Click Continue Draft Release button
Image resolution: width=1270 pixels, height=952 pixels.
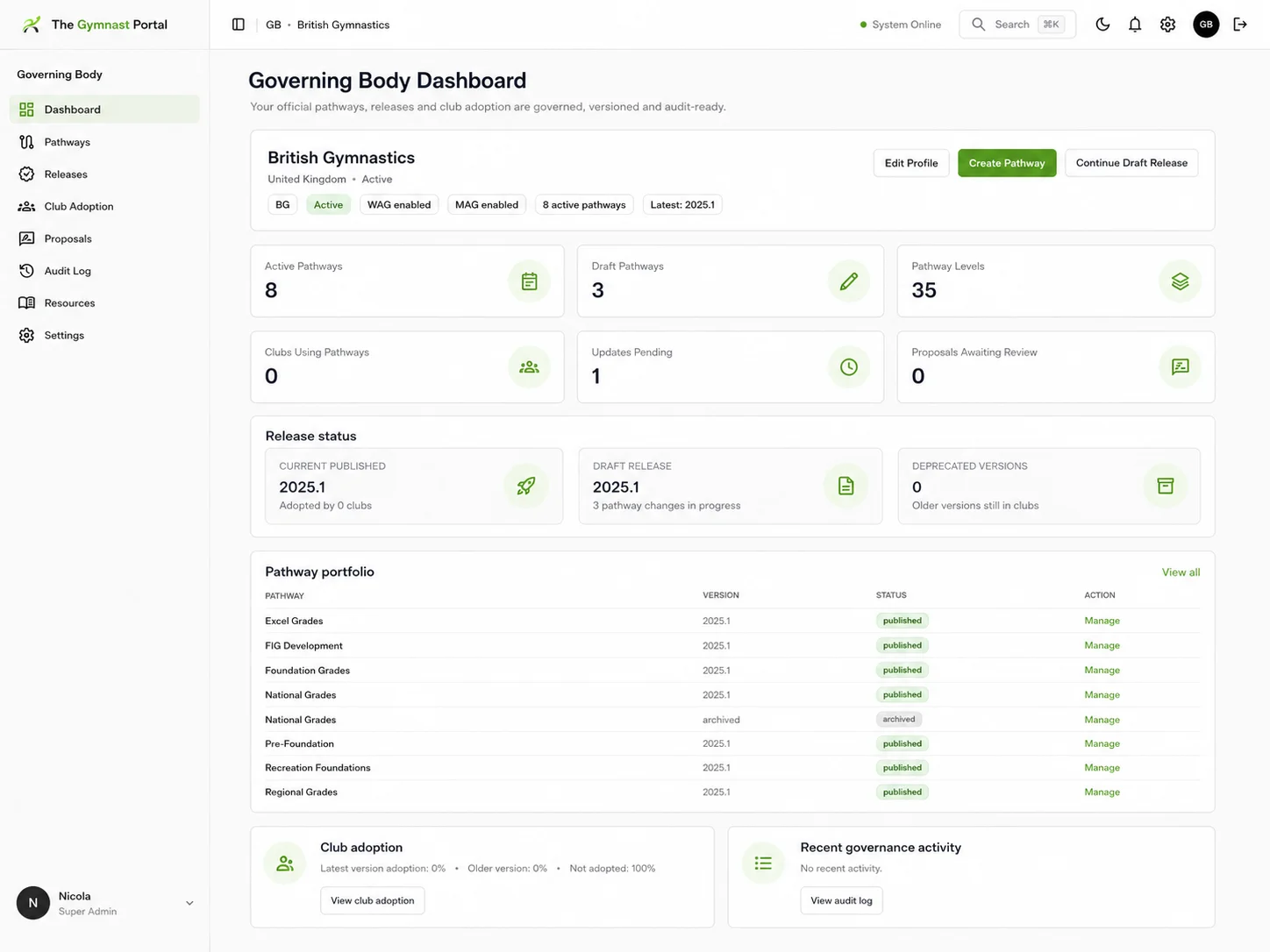(1131, 163)
